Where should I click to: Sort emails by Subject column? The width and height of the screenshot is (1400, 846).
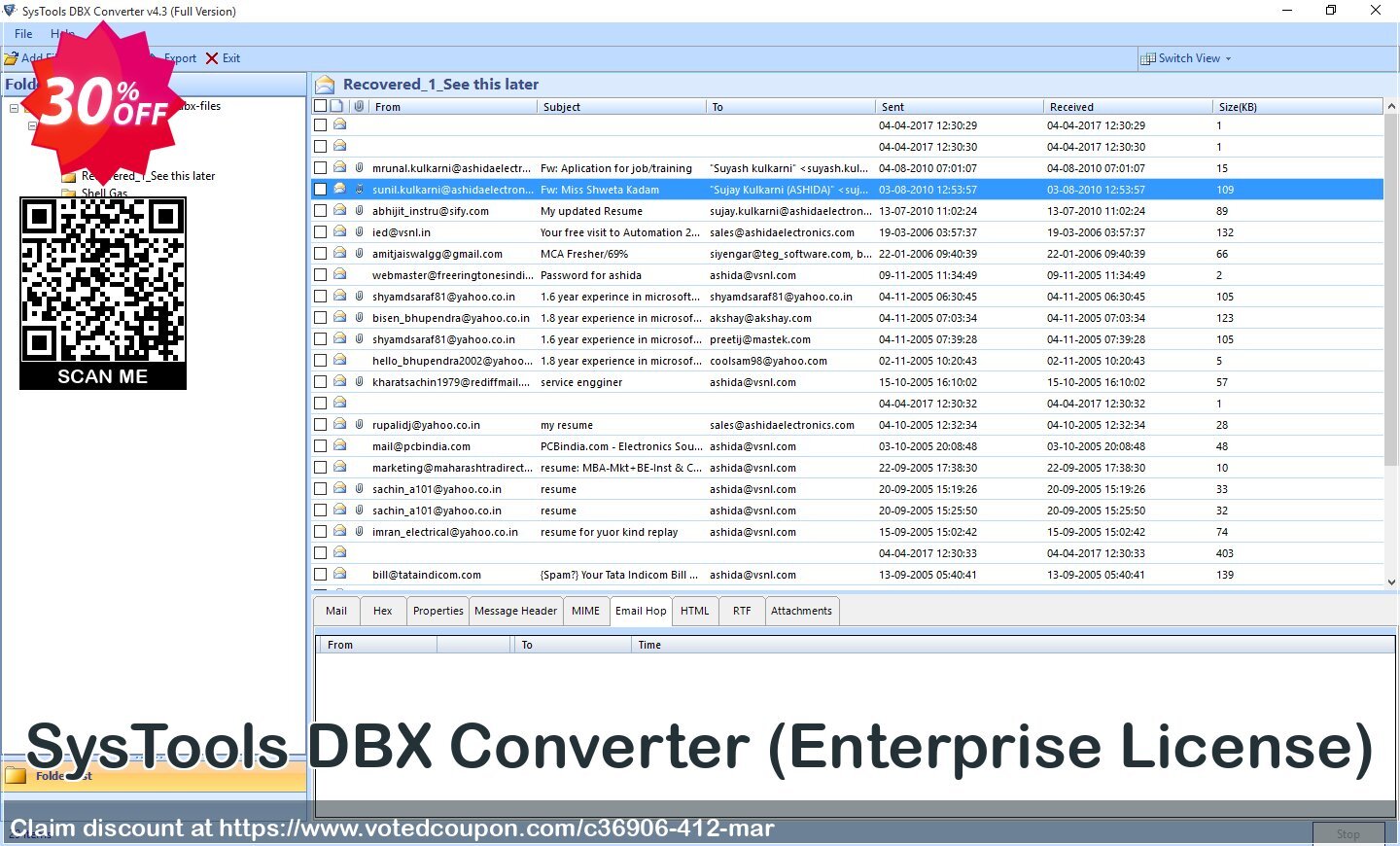point(622,107)
